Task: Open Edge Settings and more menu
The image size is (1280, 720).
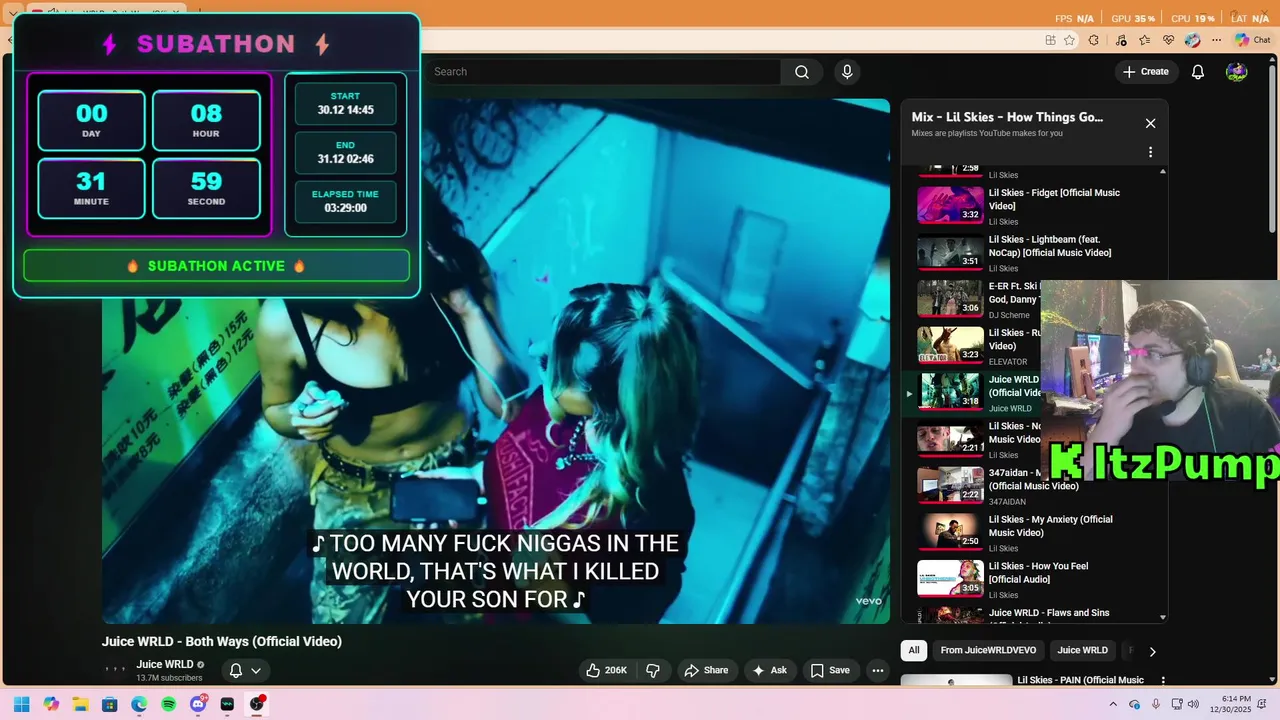Action: pos(1216,40)
